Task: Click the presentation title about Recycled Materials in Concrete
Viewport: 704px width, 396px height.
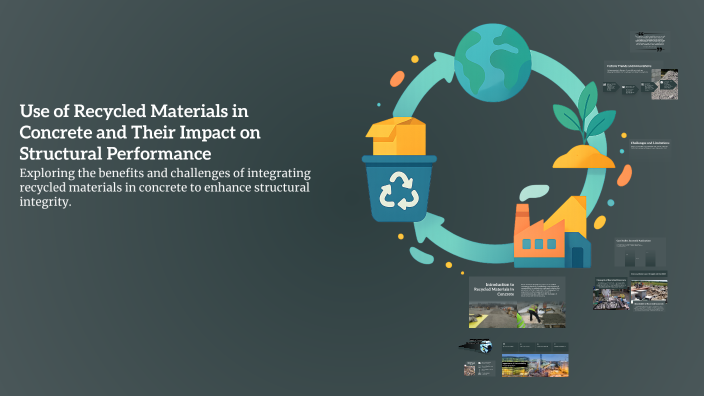Action: pyautogui.click(x=140, y=132)
